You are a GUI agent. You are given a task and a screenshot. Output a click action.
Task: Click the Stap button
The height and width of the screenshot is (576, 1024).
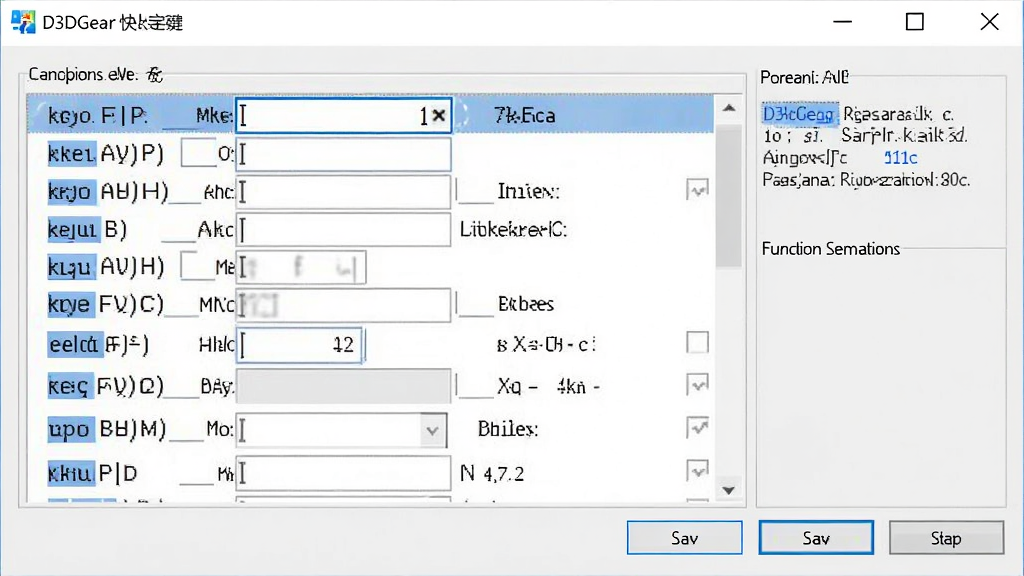(x=946, y=537)
